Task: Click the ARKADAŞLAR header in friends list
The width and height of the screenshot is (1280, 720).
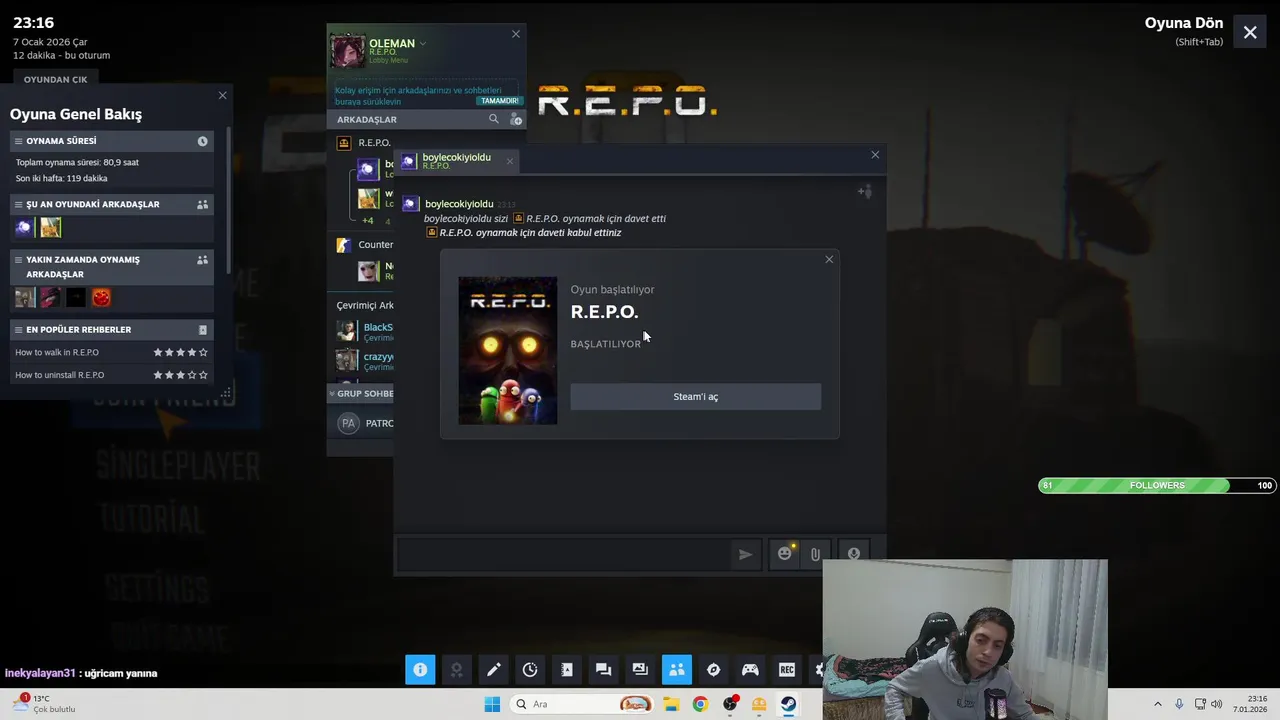Action: (367, 119)
